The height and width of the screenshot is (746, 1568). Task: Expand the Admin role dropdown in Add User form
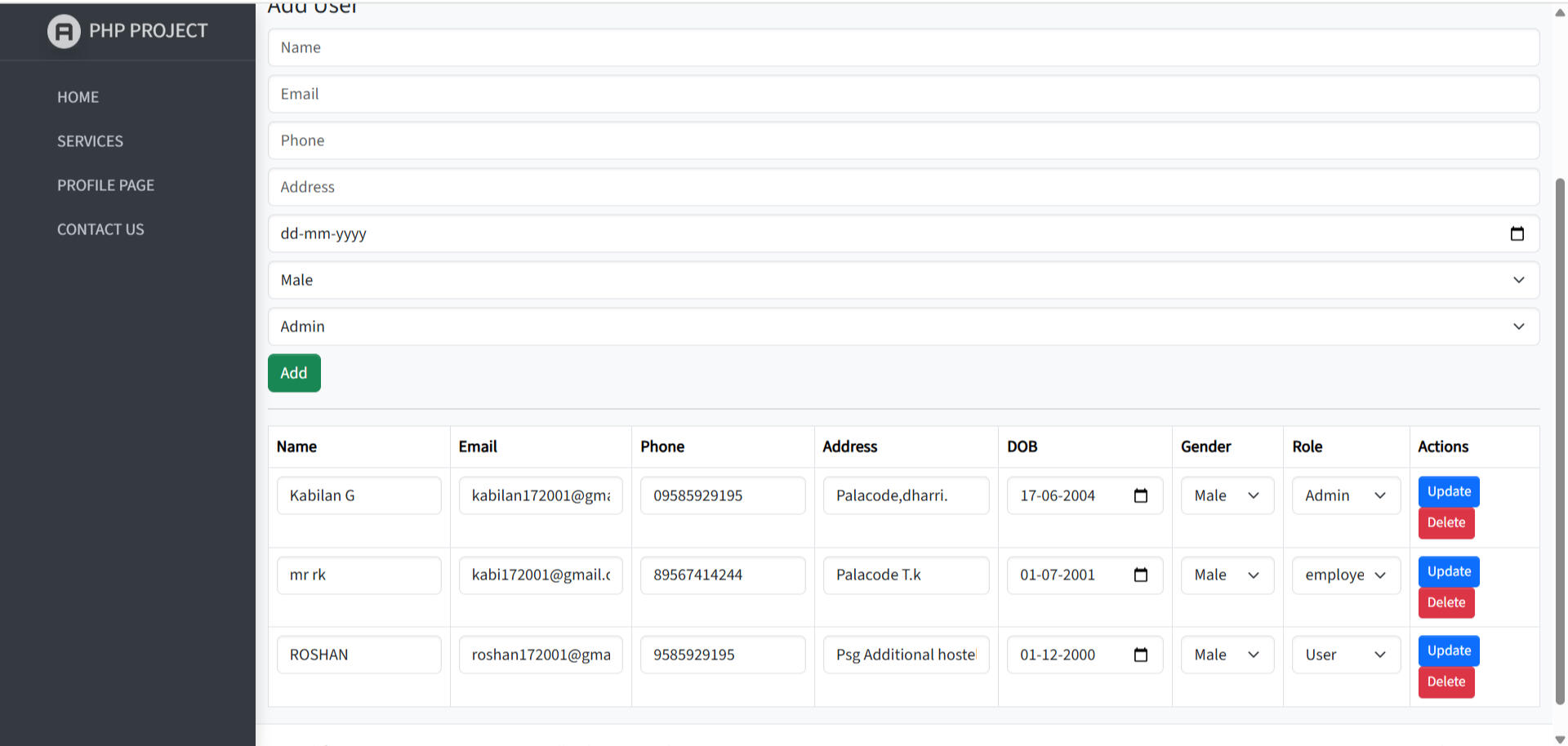click(903, 326)
